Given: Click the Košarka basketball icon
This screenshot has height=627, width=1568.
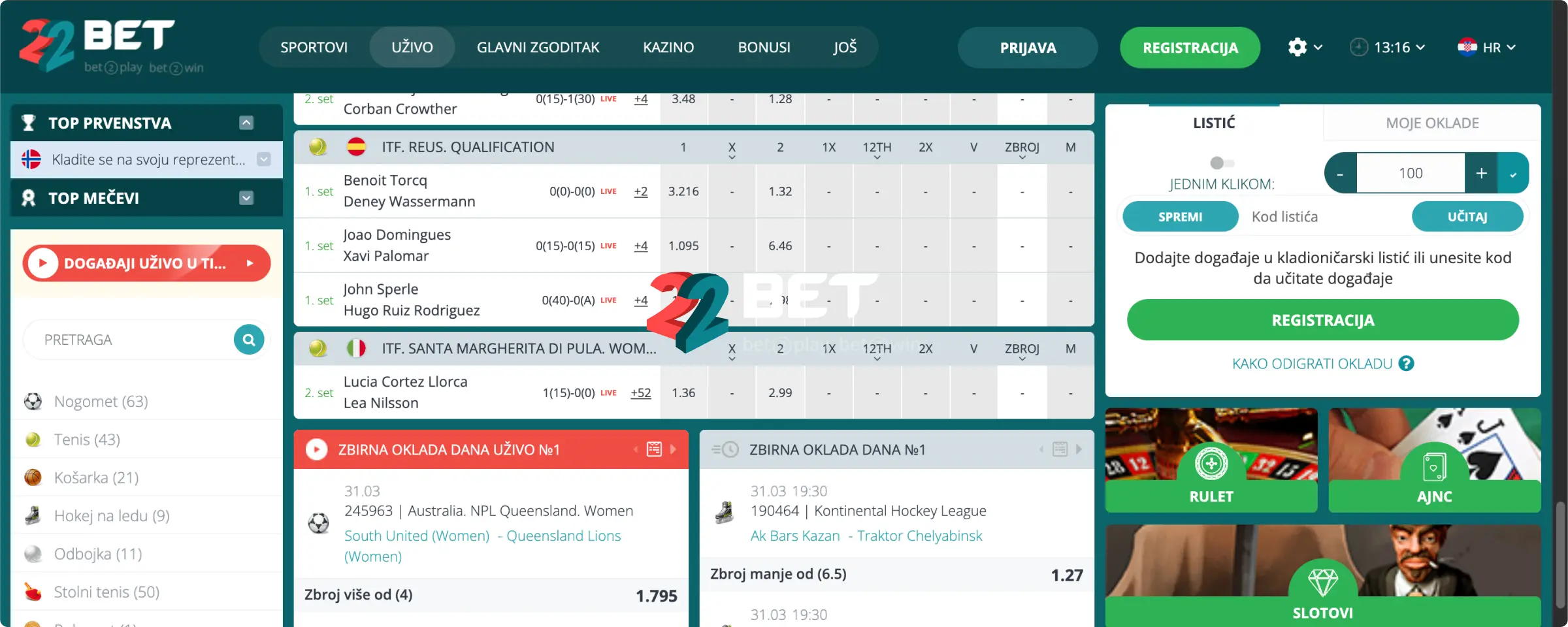Looking at the screenshot, I should [x=33, y=477].
